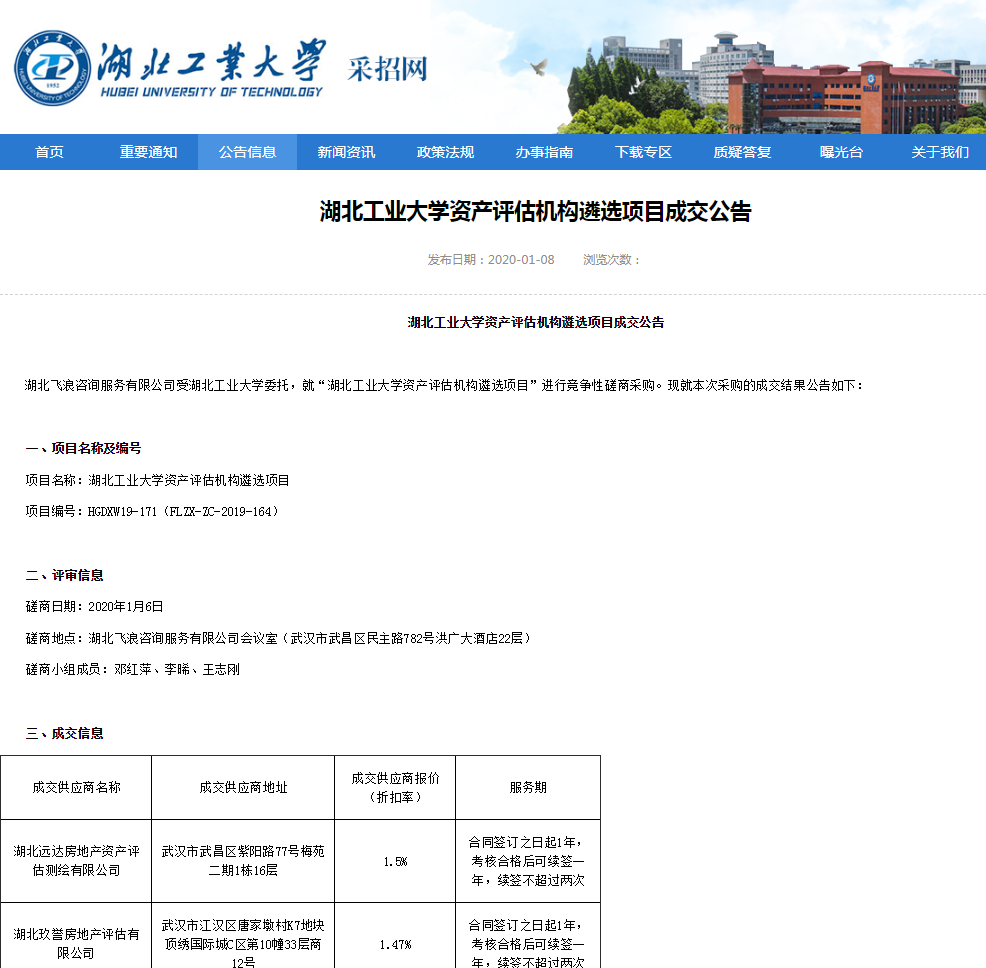
Task: Go to the 下载专区 section
Action: 642,149
